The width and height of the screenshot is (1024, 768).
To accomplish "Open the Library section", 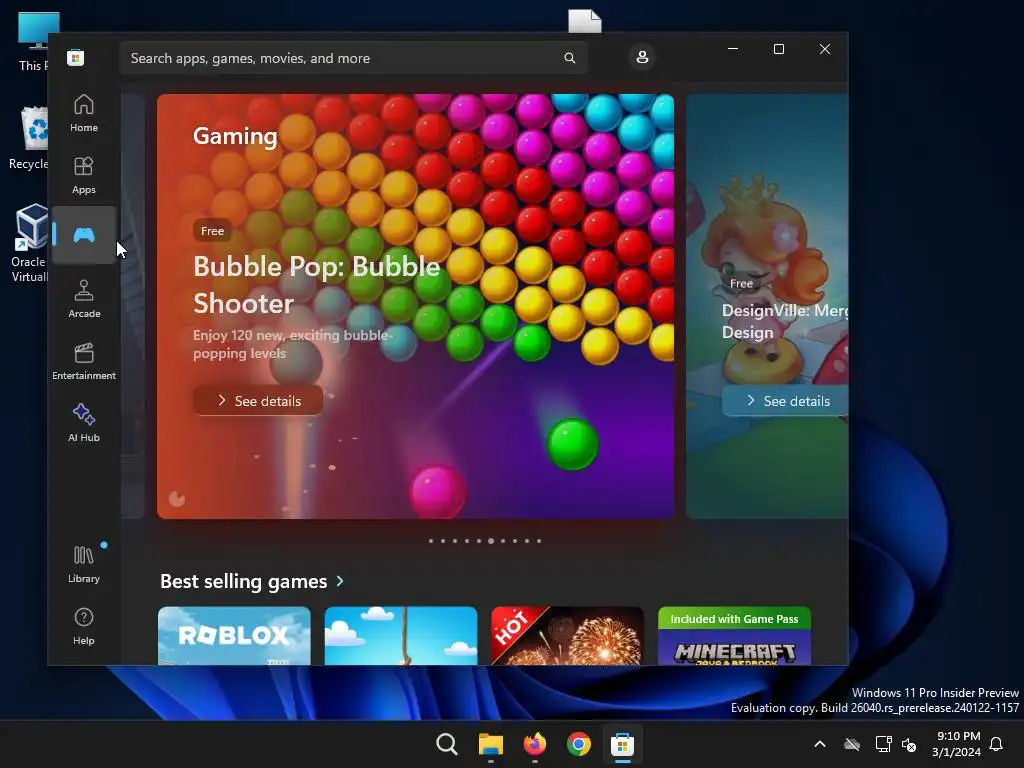I will 84,564.
